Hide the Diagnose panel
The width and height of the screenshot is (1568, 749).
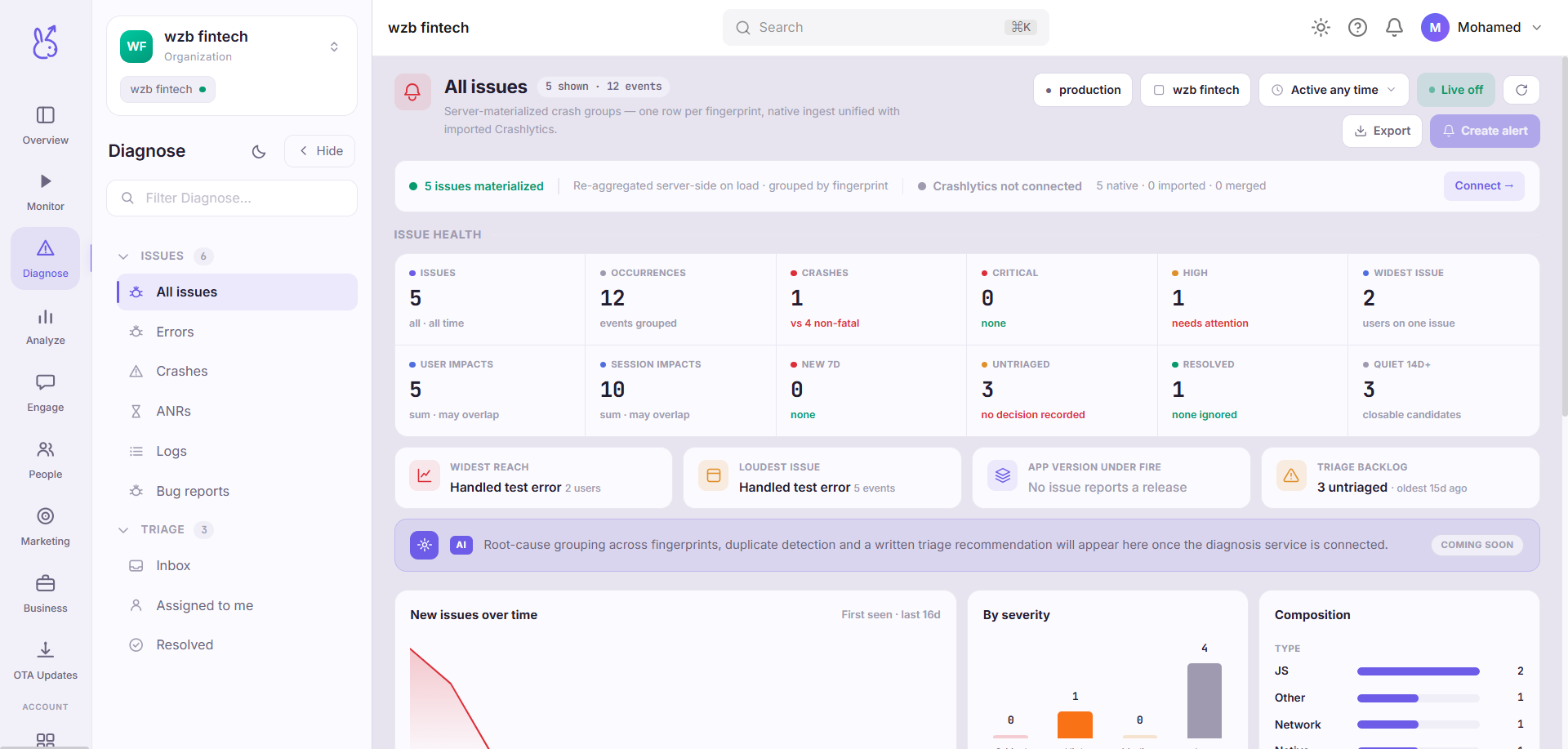point(320,151)
